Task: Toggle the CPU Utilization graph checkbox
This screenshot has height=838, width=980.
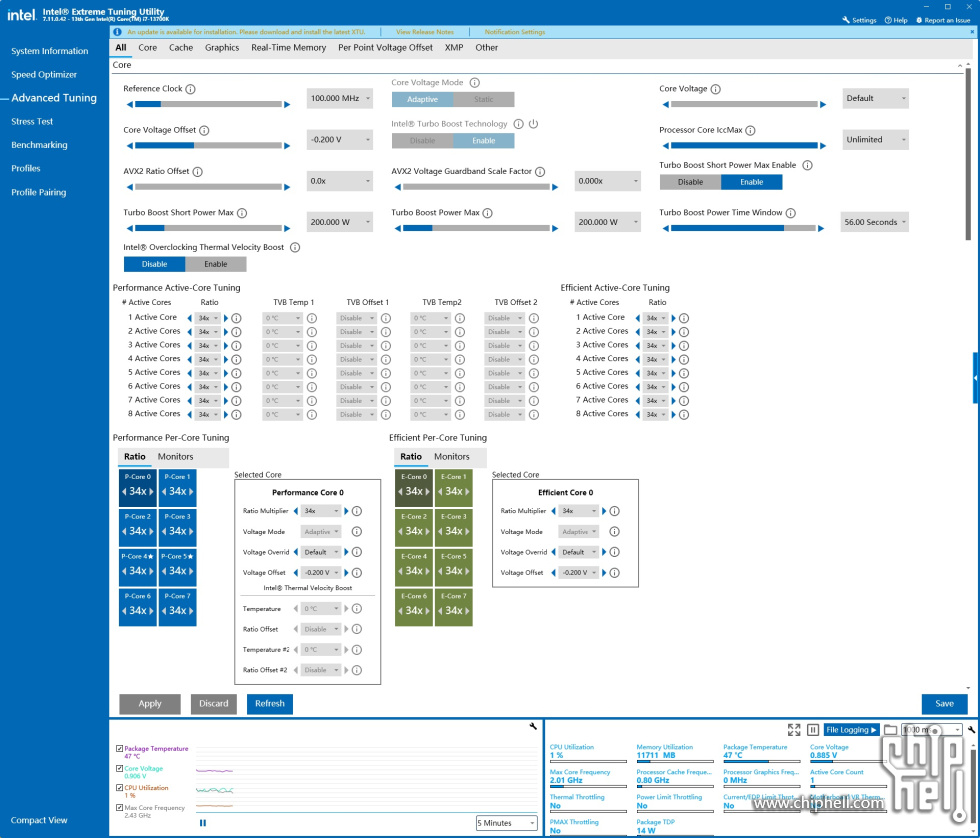Action: [119, 788]
